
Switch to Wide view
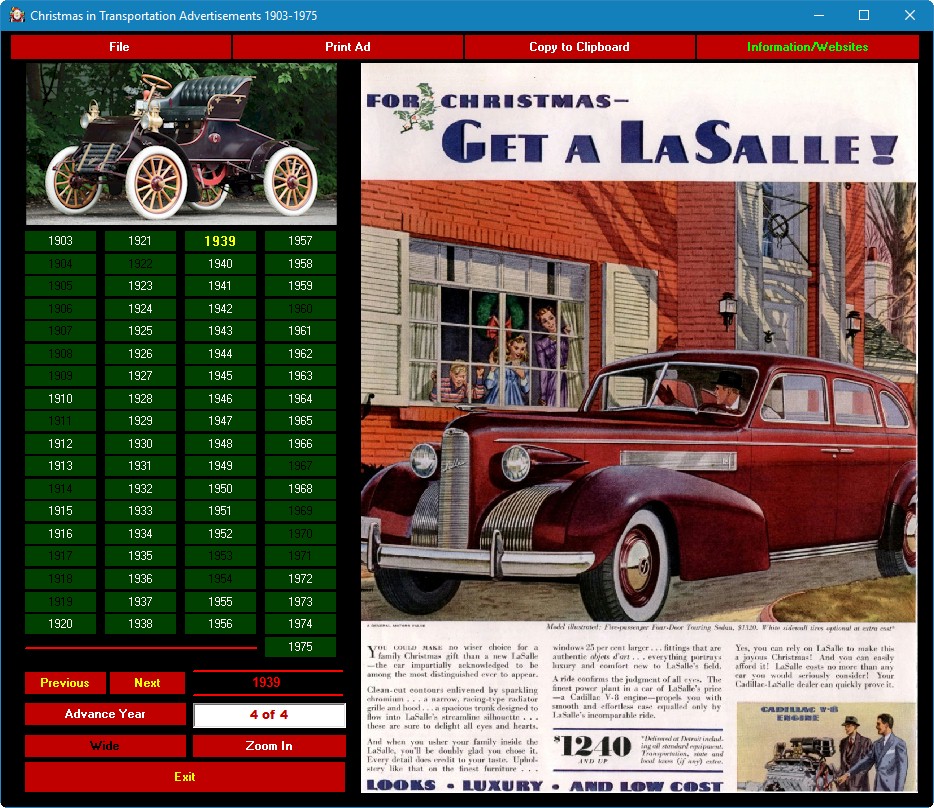coord(105,745)
